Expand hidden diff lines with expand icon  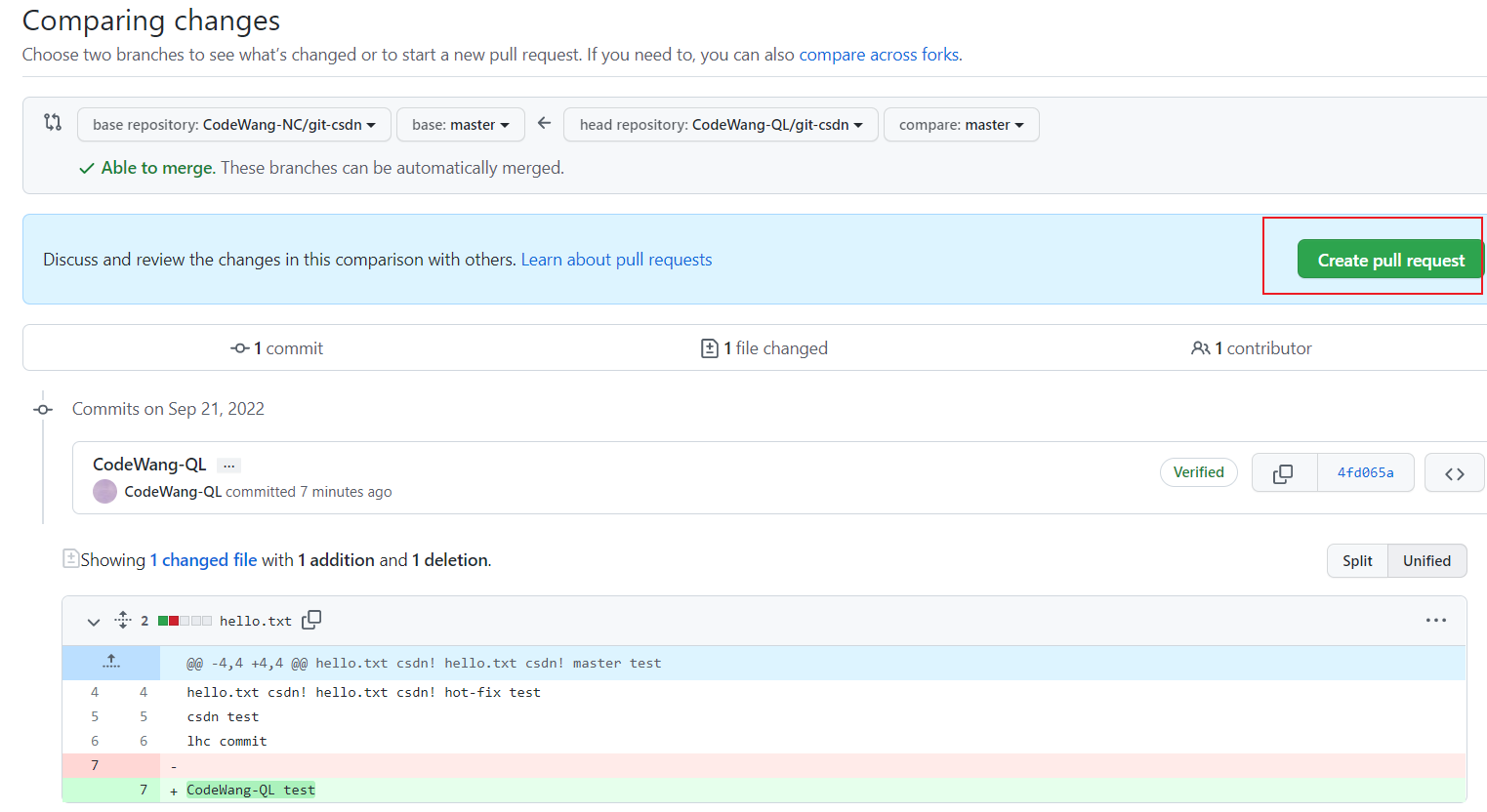110,663
